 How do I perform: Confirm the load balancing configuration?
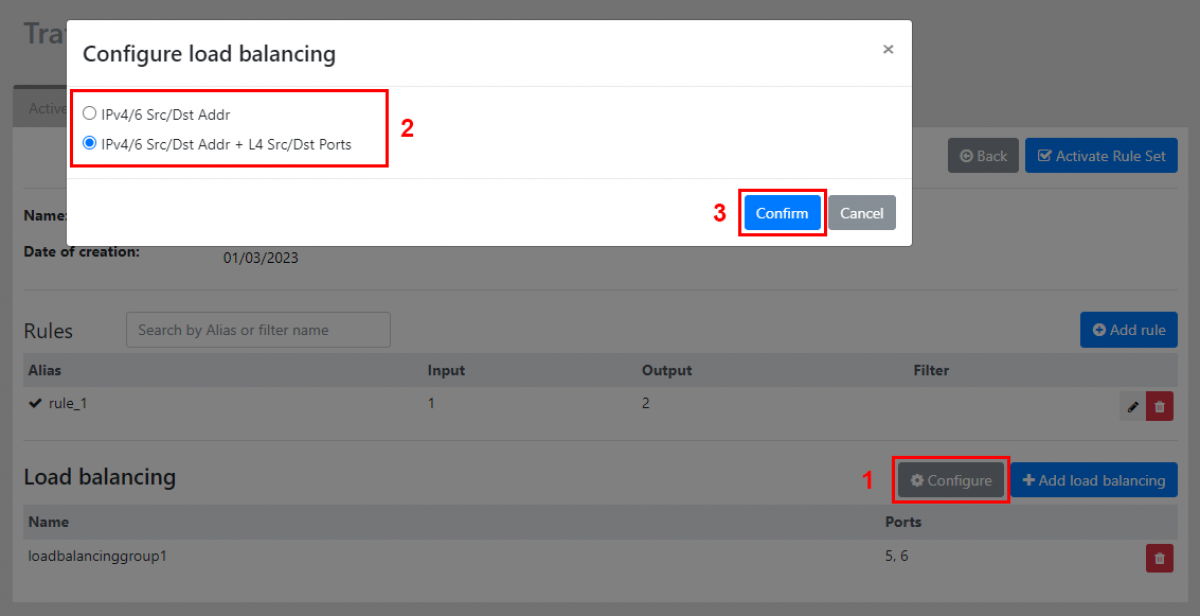coord(782,213)
